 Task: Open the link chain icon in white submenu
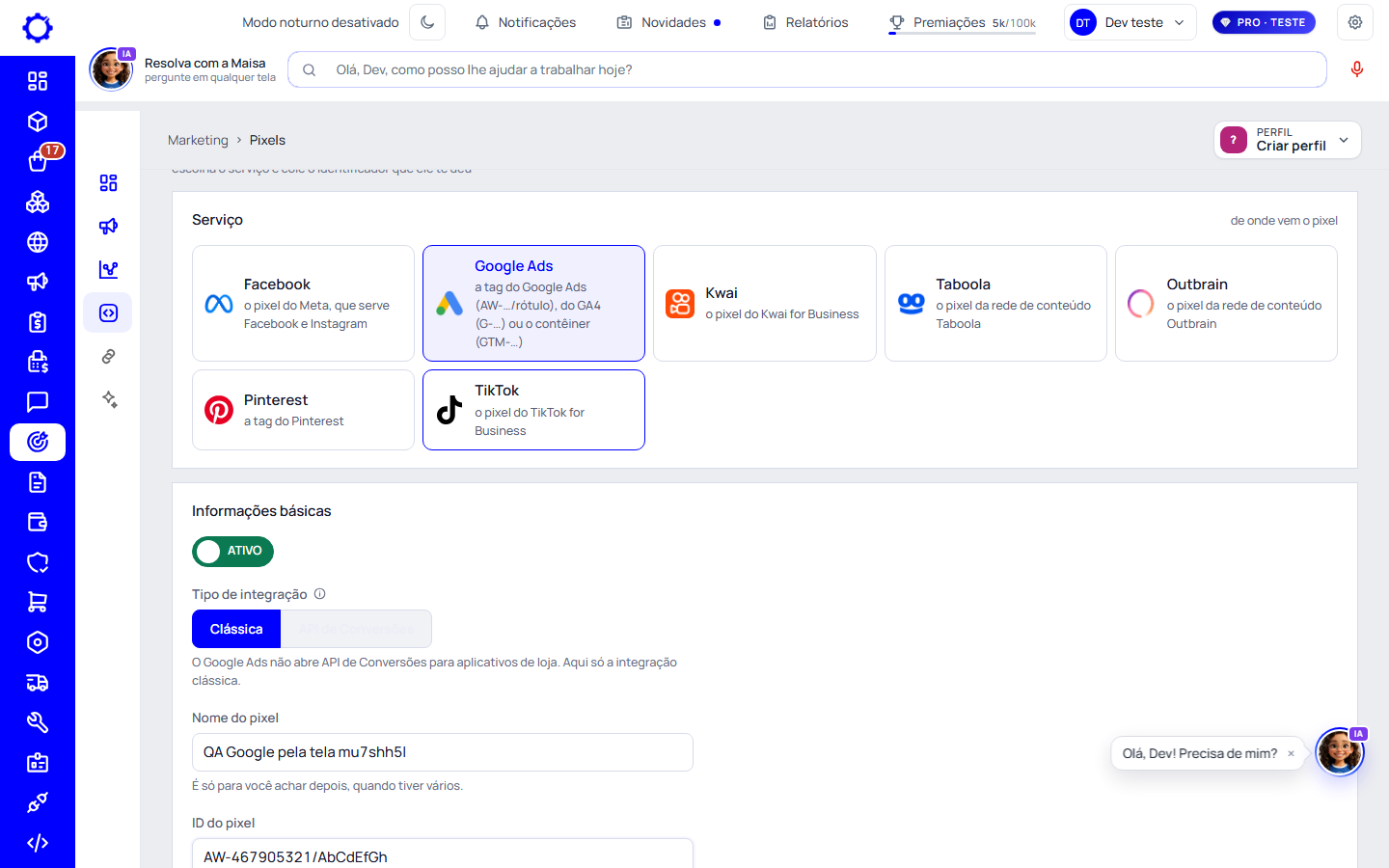pos(108,356)
